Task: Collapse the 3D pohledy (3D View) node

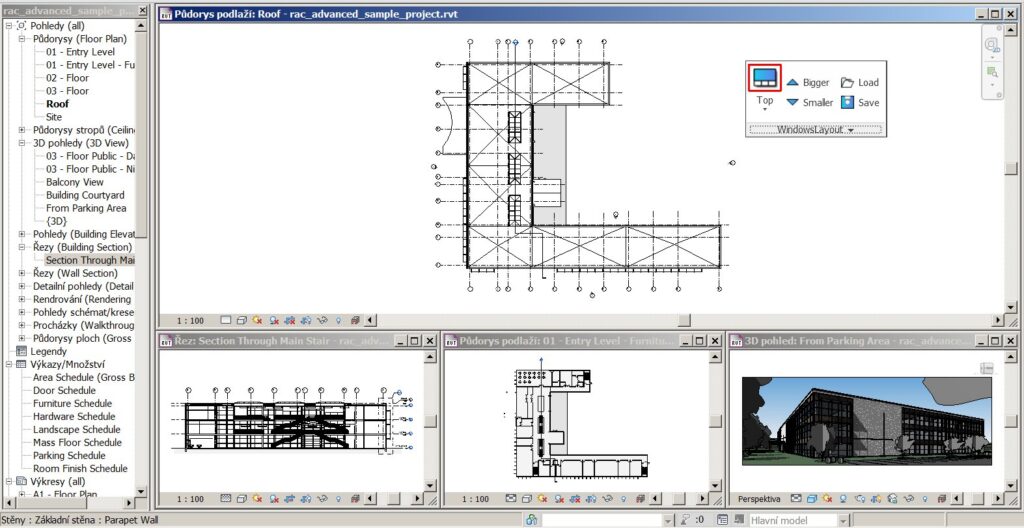Action: tap(23, 143)
